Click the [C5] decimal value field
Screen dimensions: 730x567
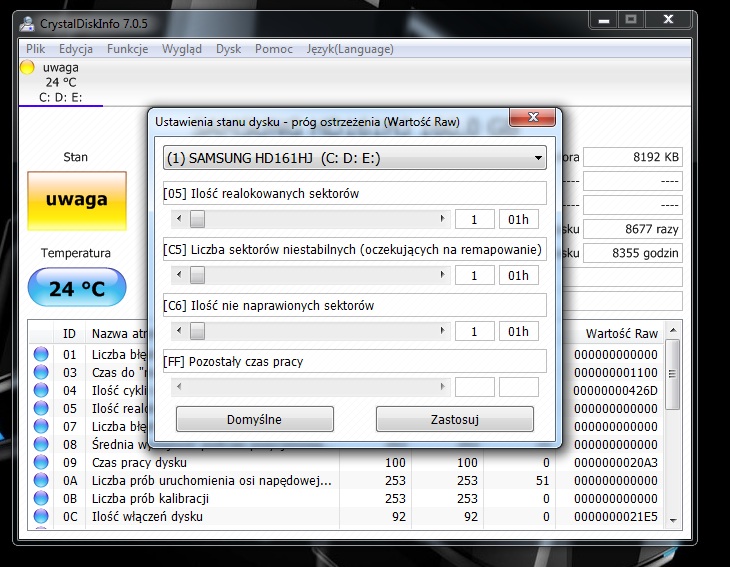(474, 275)
